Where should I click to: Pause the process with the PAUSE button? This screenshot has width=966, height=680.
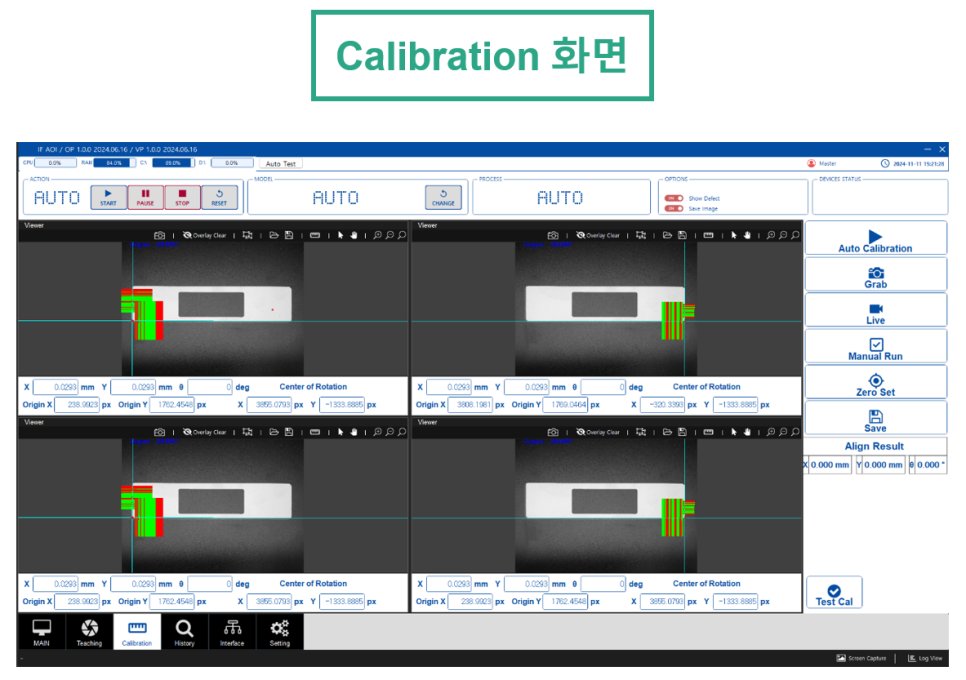tap(145, 197)
